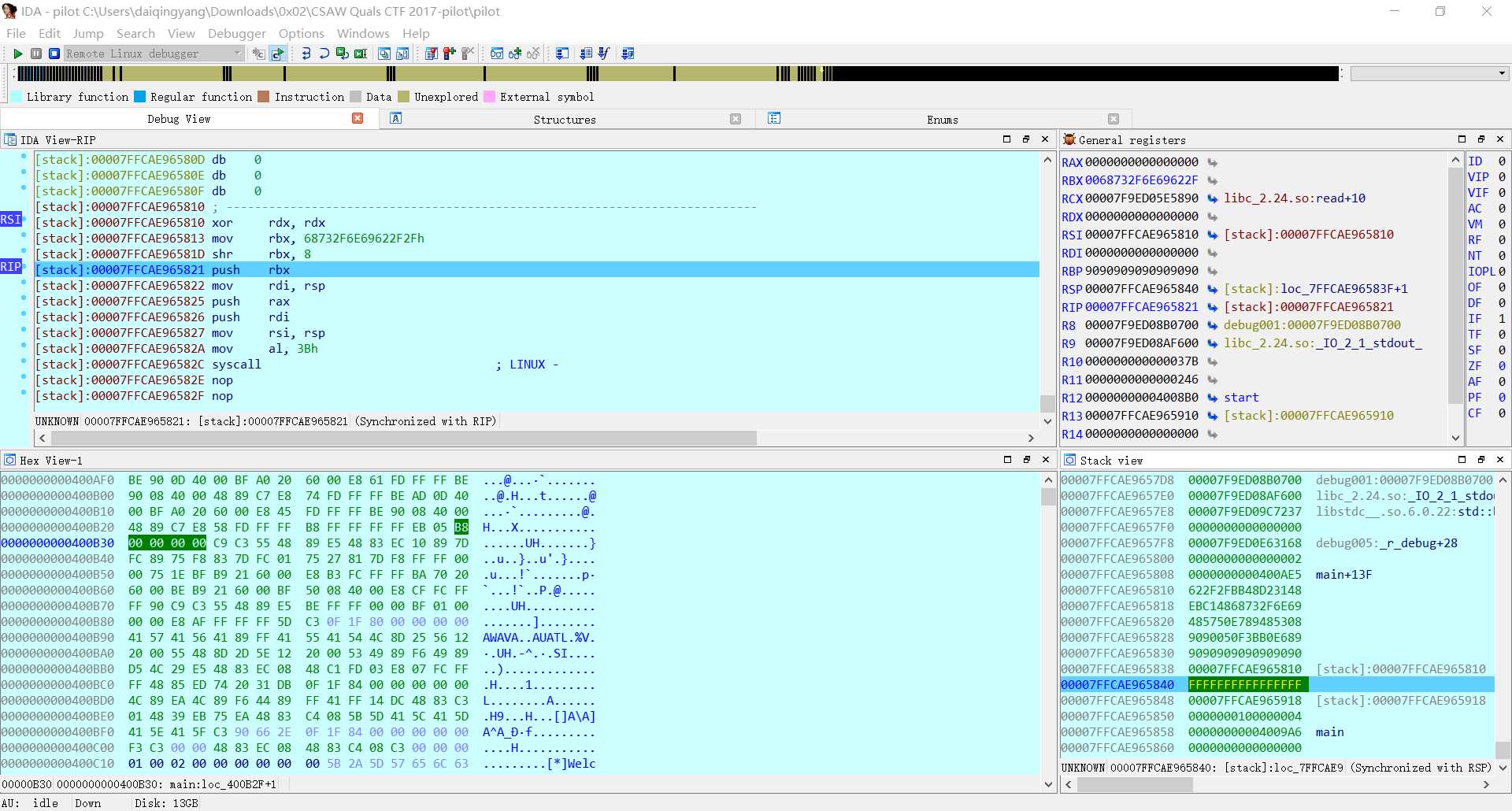Toggle breakpoint dot beside mov al, 3Bh
The height and width of the screenshot is (811, 1512).
pyautogui.click(x=24, y=346)
